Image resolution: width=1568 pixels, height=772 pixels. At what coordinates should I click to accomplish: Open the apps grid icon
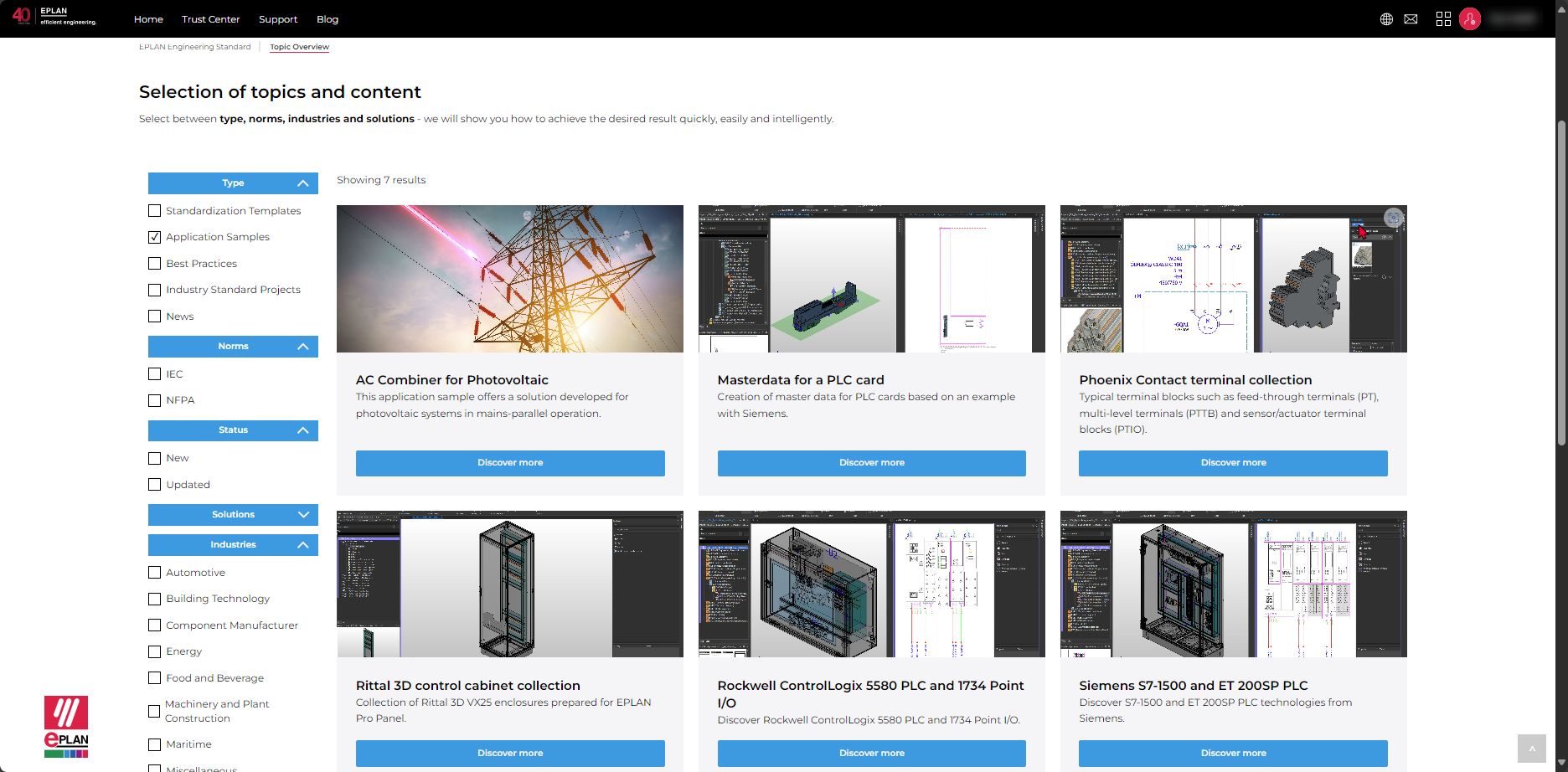tap(1443, 19)
